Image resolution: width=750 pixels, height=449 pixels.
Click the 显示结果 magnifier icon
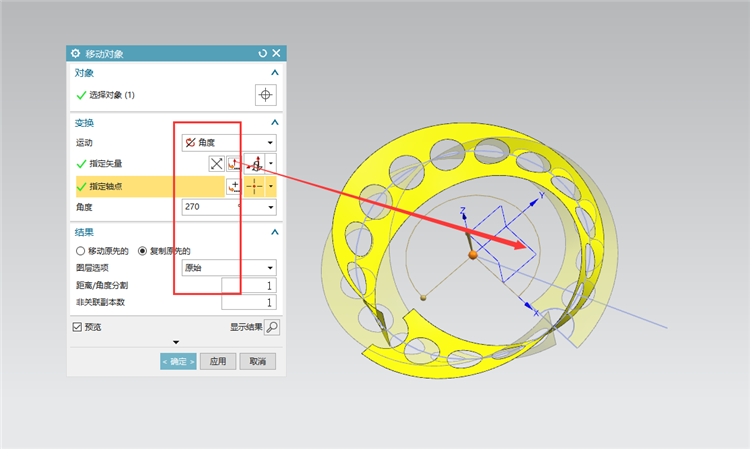(x=272, y=327)
